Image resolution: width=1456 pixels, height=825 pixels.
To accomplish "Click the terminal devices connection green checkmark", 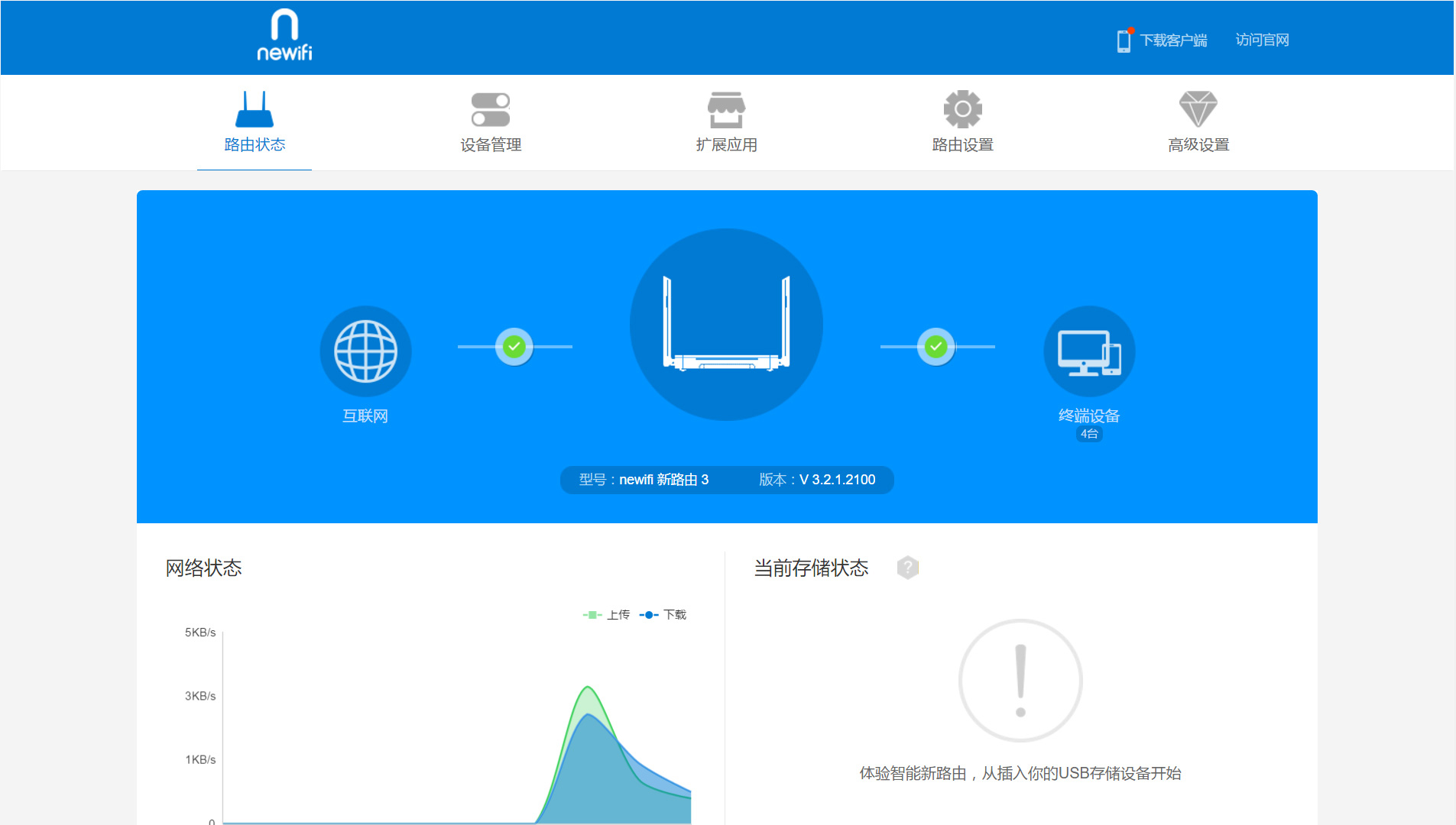I will point(936,347).
